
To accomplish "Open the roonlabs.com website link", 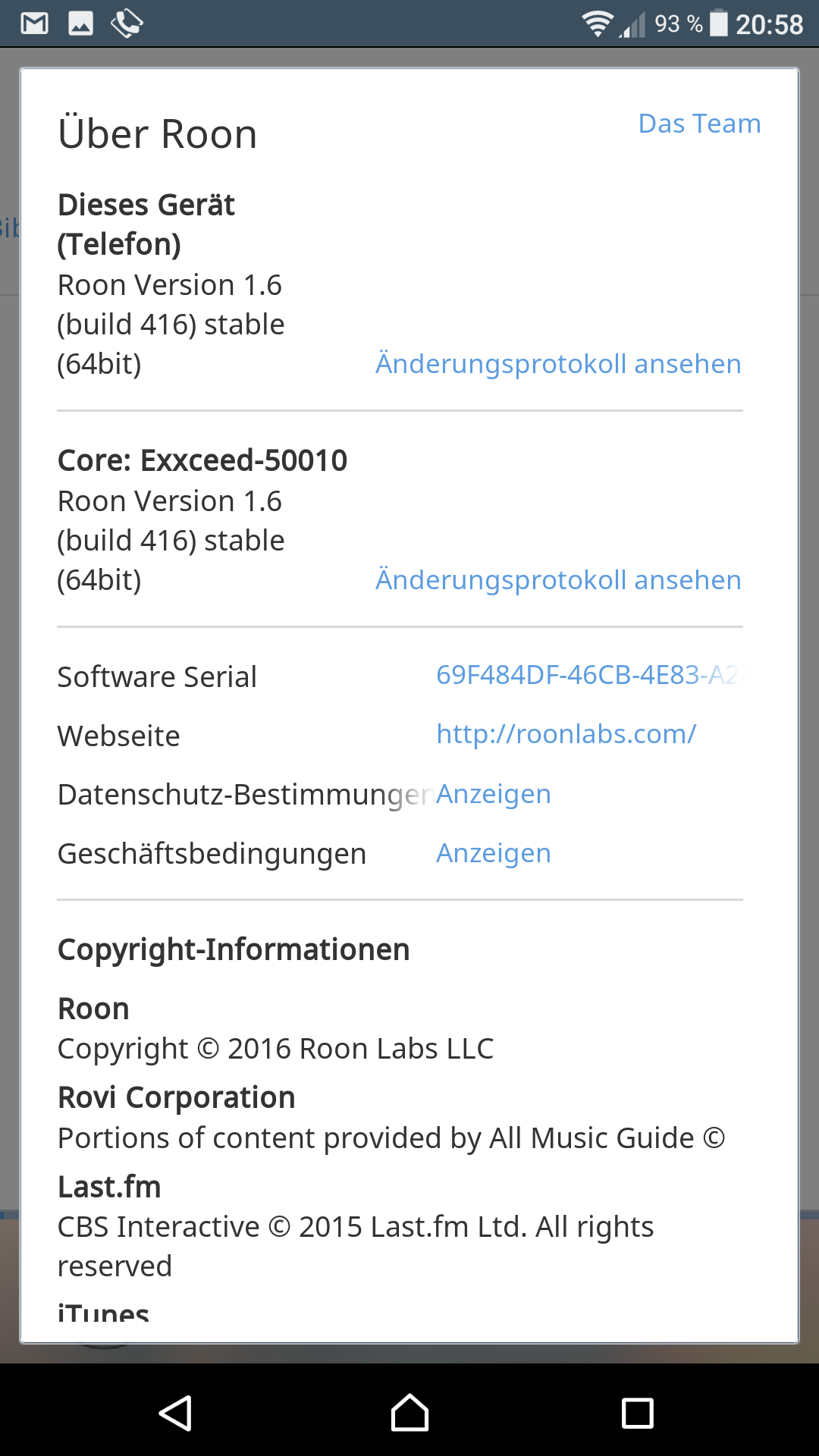I will (566, 734).
